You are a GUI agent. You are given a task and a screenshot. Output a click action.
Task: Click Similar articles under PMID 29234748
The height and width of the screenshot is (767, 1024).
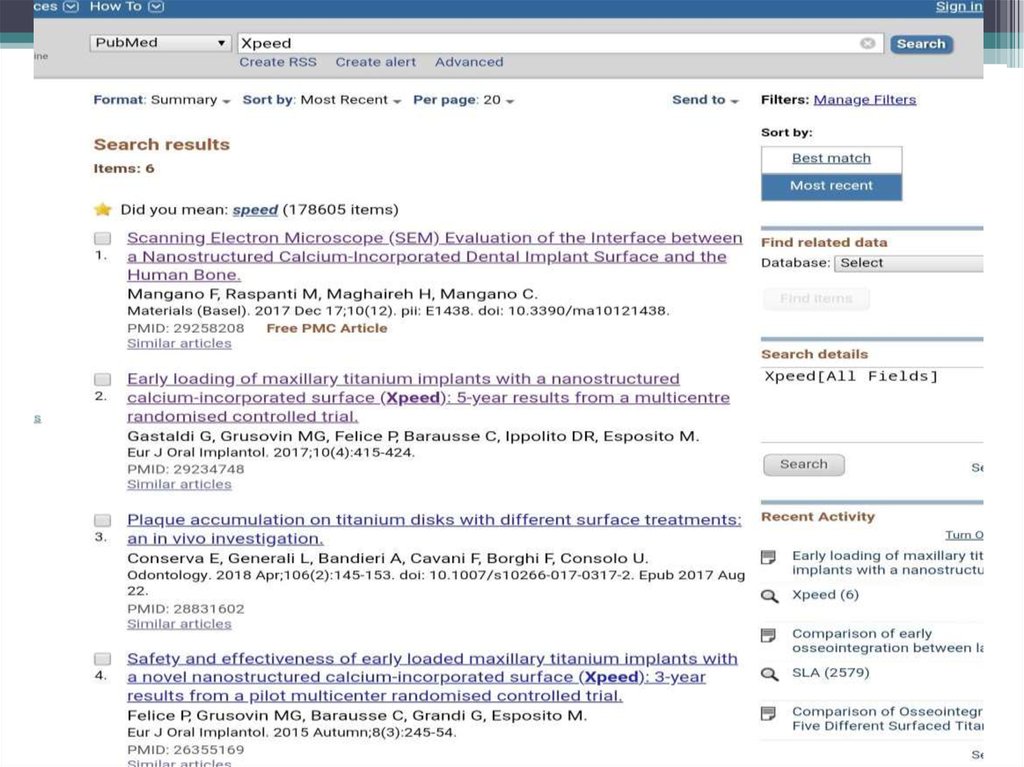click(x=179, y=485)
